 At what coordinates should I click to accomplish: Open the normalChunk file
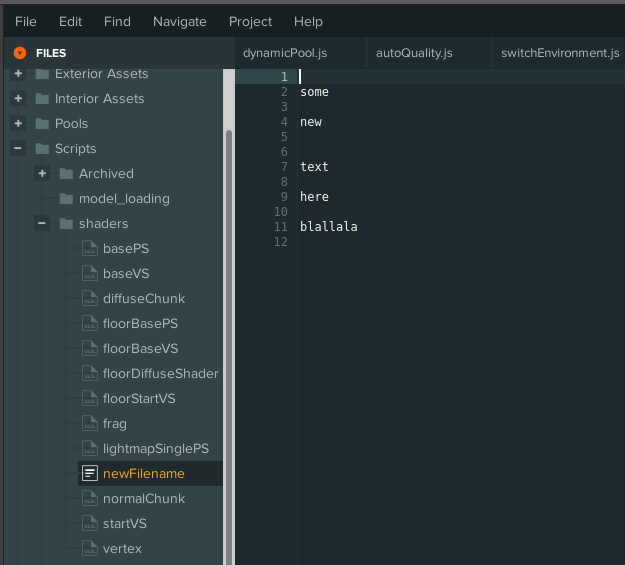click(144, 498)
